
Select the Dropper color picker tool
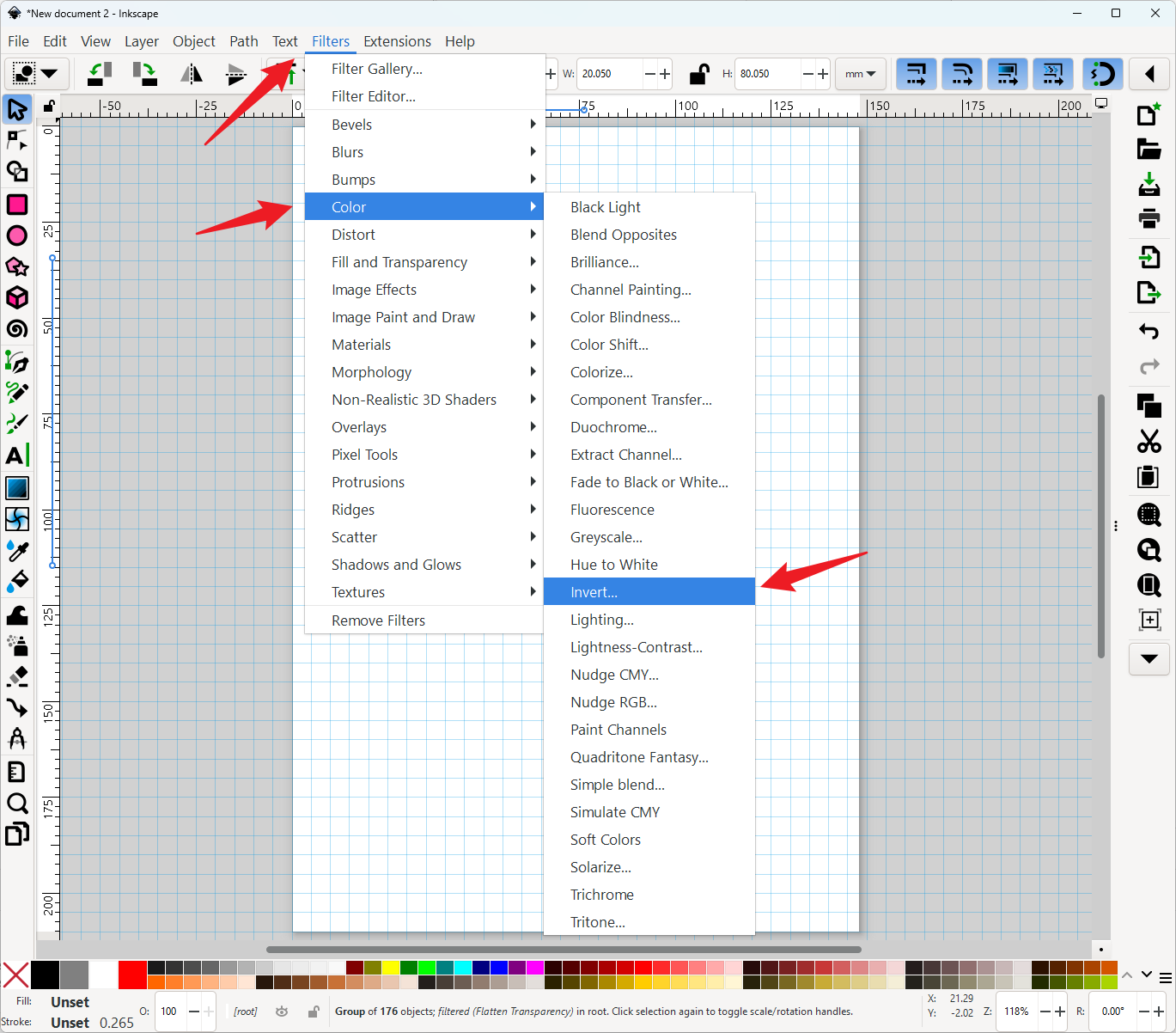coord(17,550)
